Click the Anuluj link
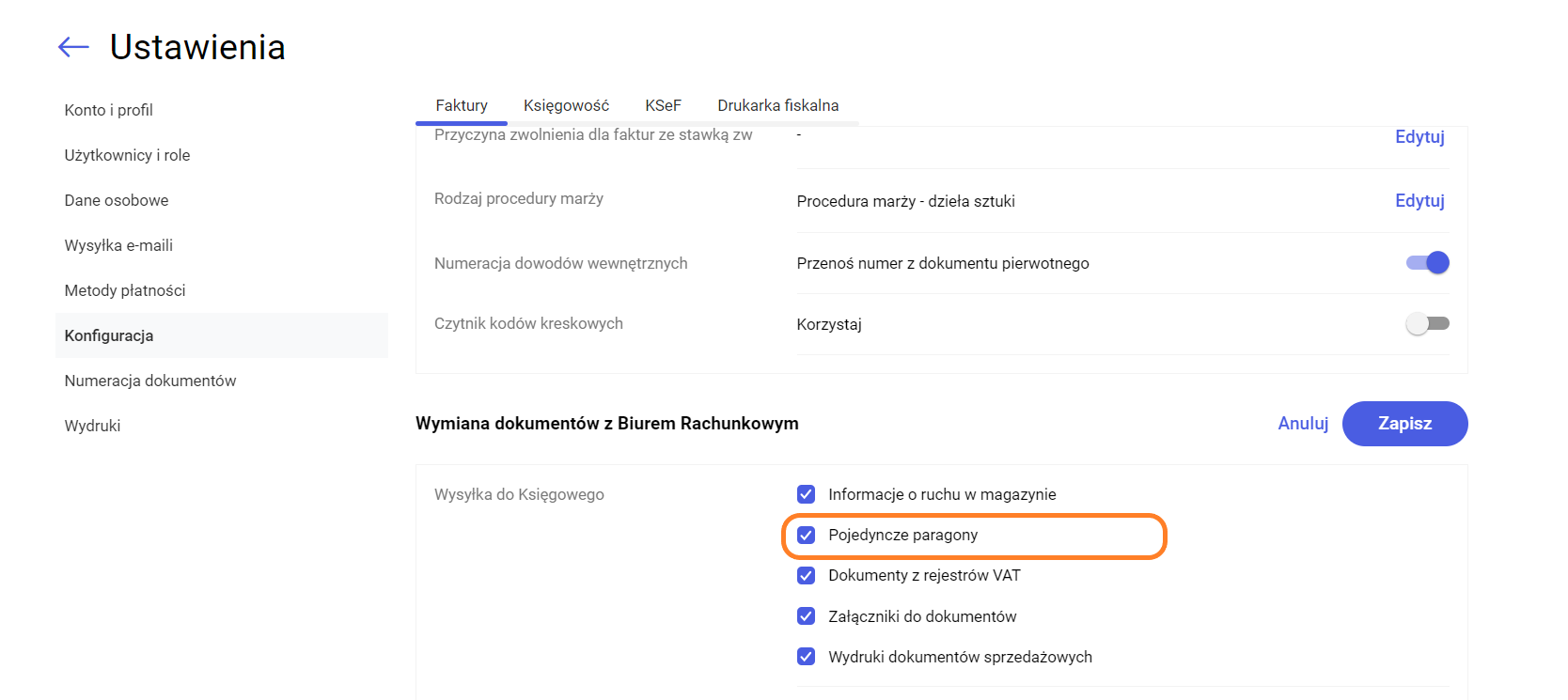 pos(1303,424)
